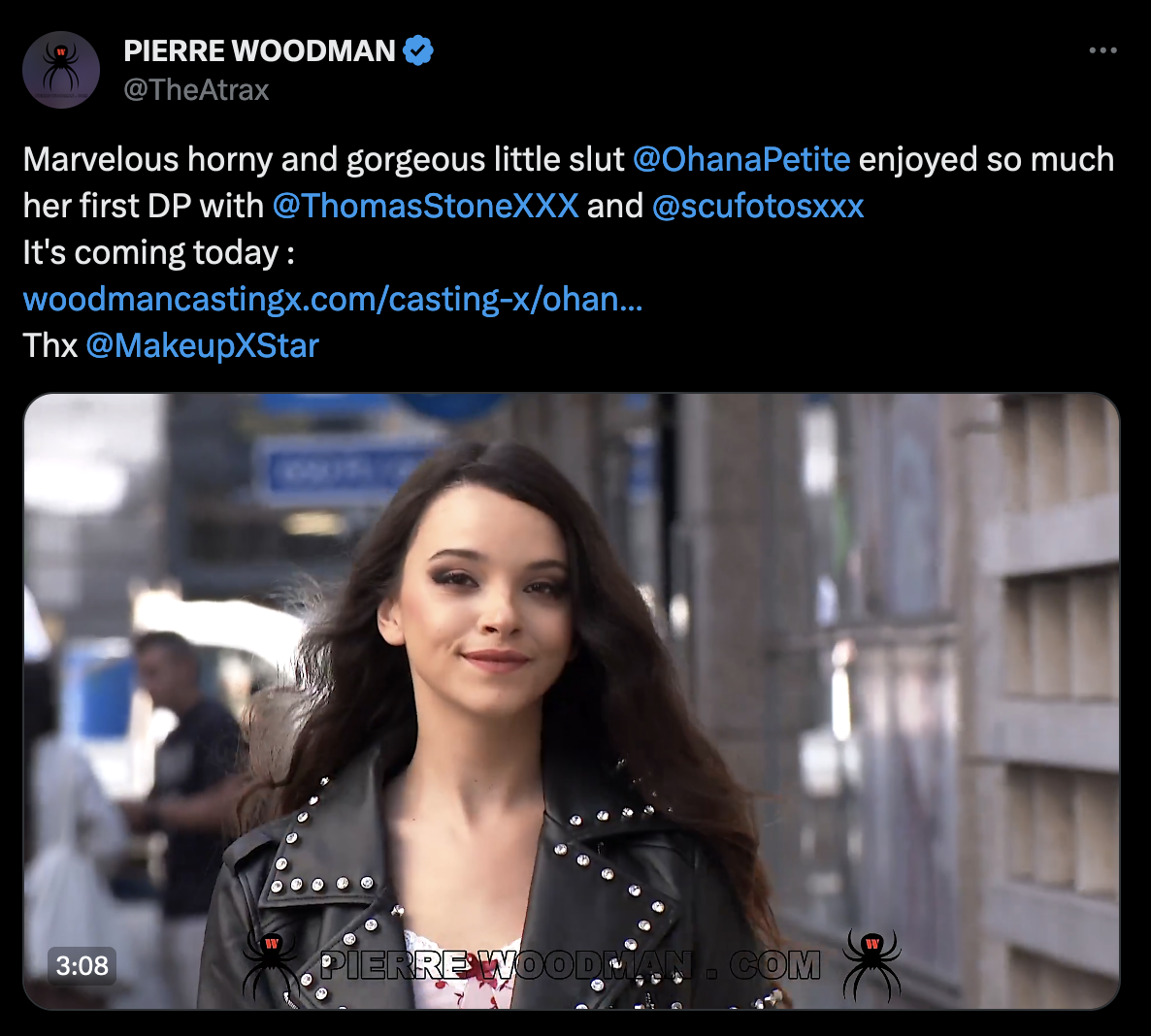Follow the woodmancastingx.com link
Viewport: 1151px width, 1036px height.
coord(333,300)
